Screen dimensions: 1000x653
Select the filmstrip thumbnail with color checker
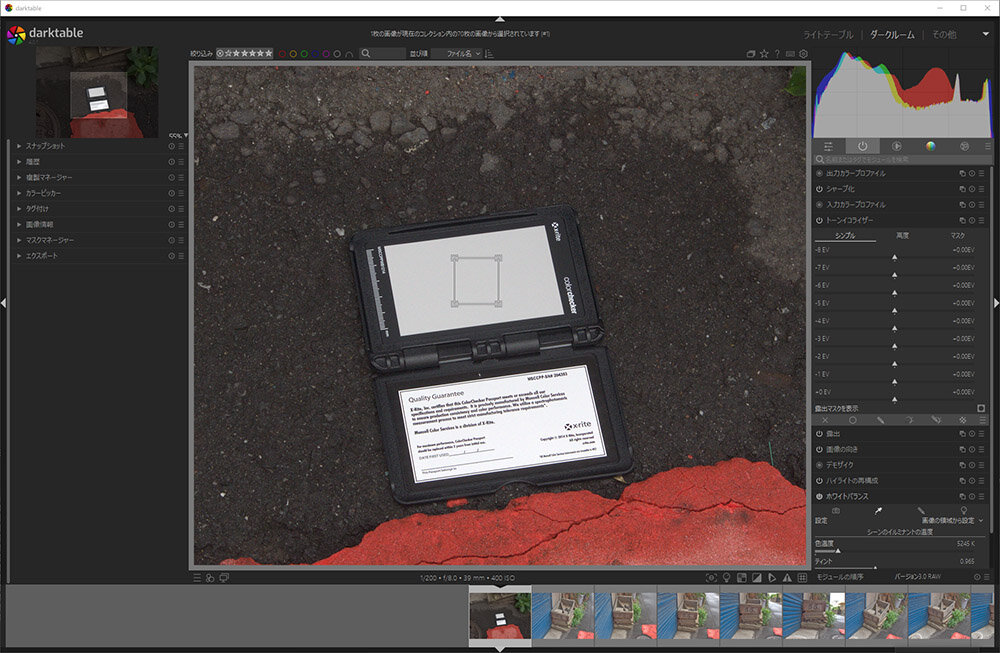click(x=500, y=615)
